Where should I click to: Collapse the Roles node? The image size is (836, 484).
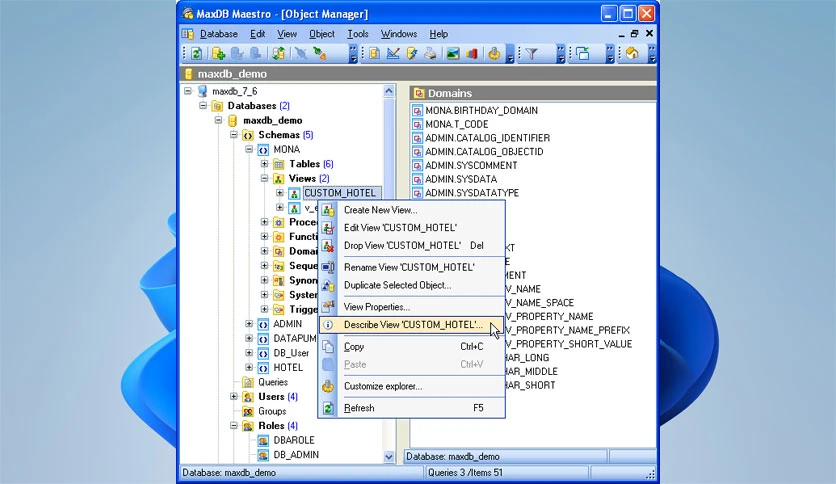pos(234,425)
